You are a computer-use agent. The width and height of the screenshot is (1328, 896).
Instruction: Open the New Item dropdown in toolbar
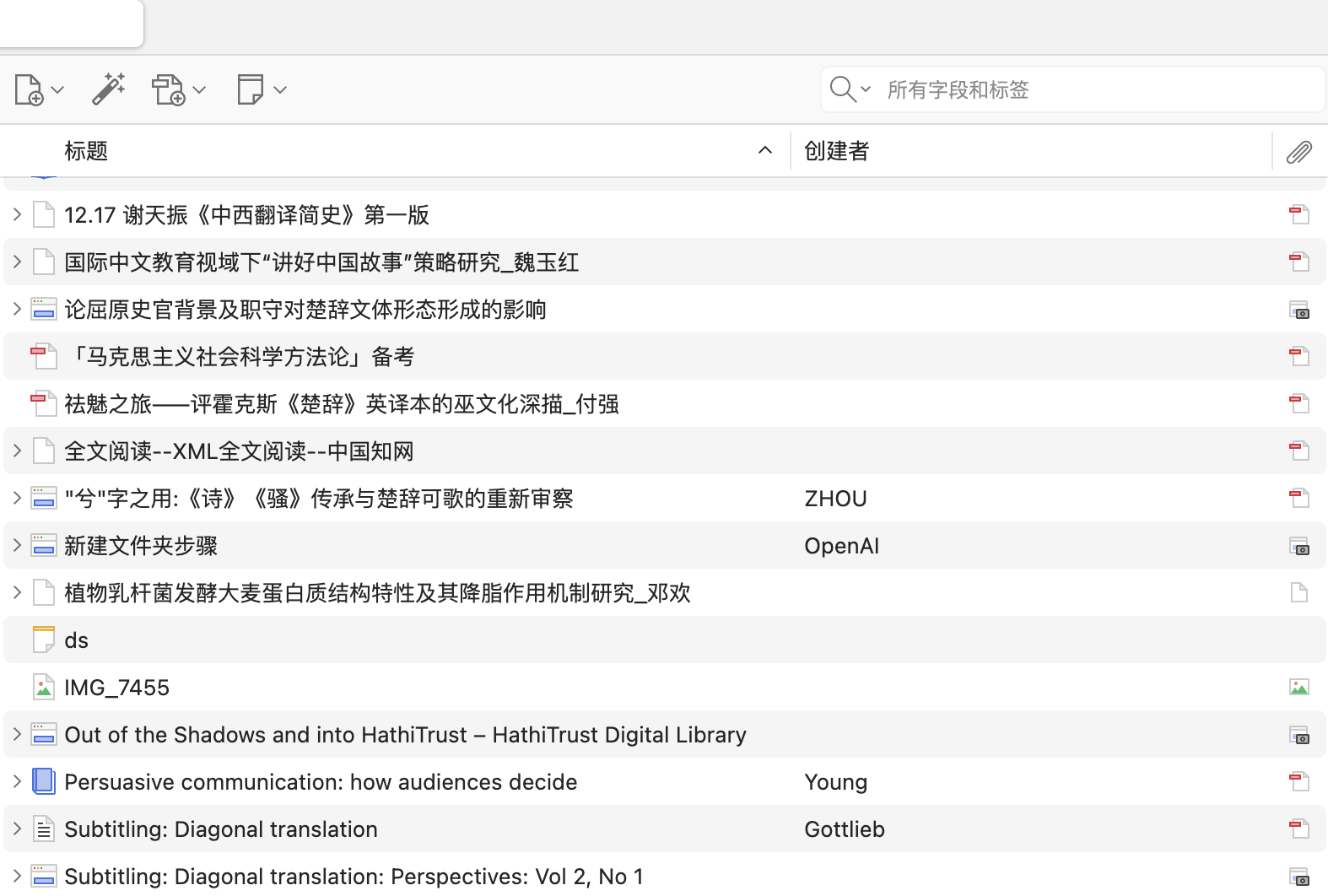coord(39,89)
